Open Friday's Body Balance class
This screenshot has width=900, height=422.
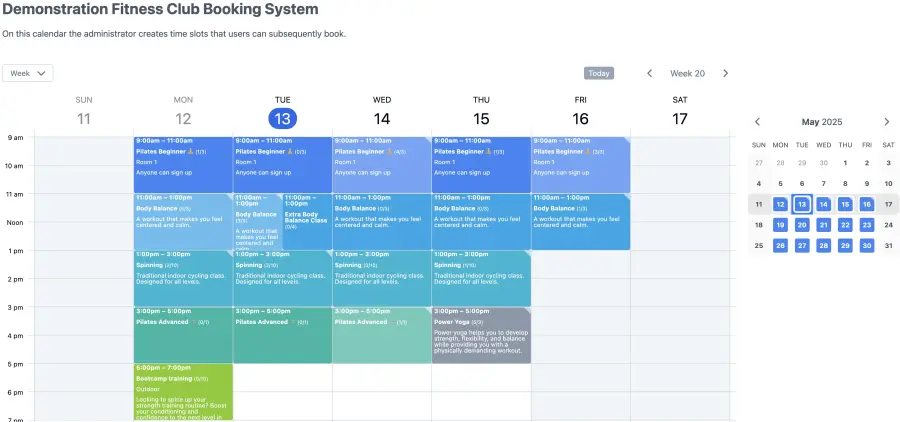(x=580, y=222)
